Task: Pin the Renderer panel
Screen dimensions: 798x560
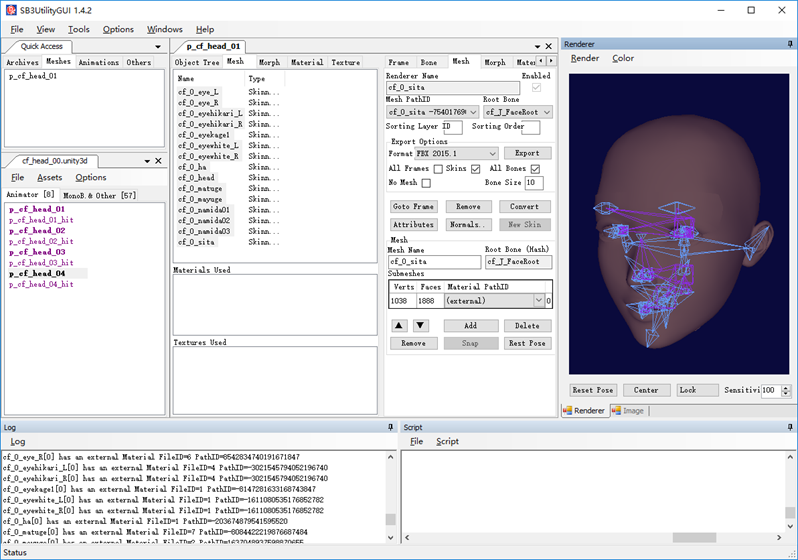Action: point(788,44)
